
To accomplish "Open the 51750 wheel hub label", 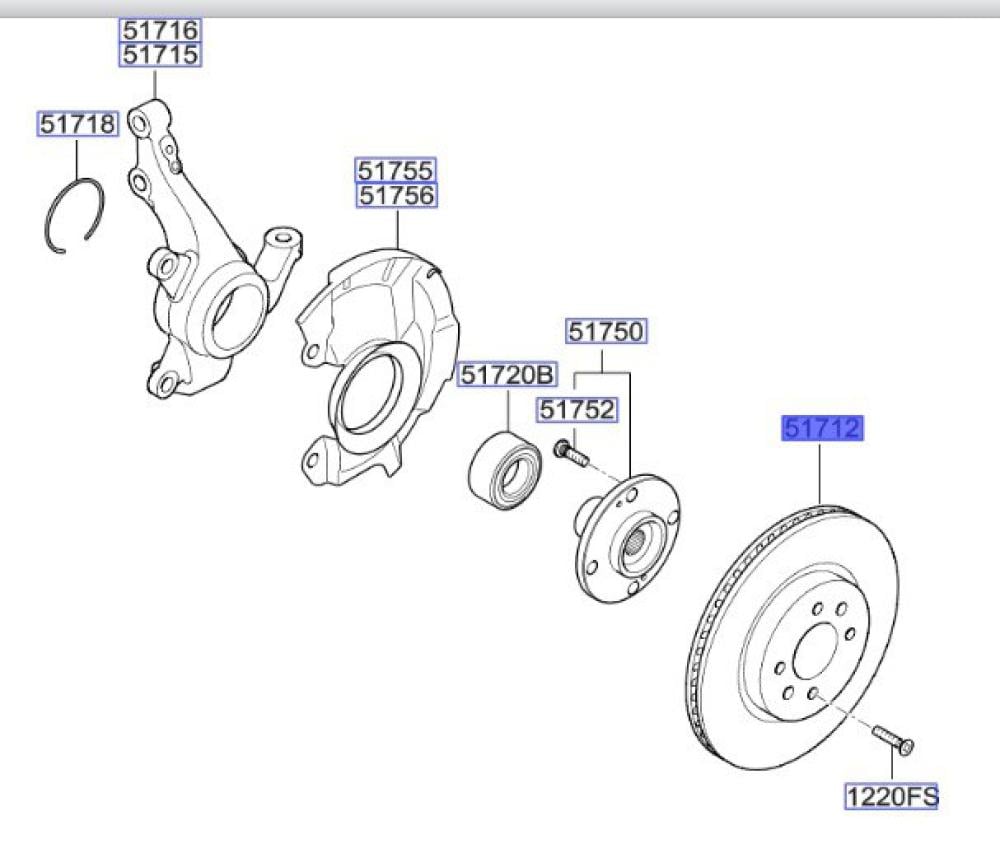I will (607, 331).
